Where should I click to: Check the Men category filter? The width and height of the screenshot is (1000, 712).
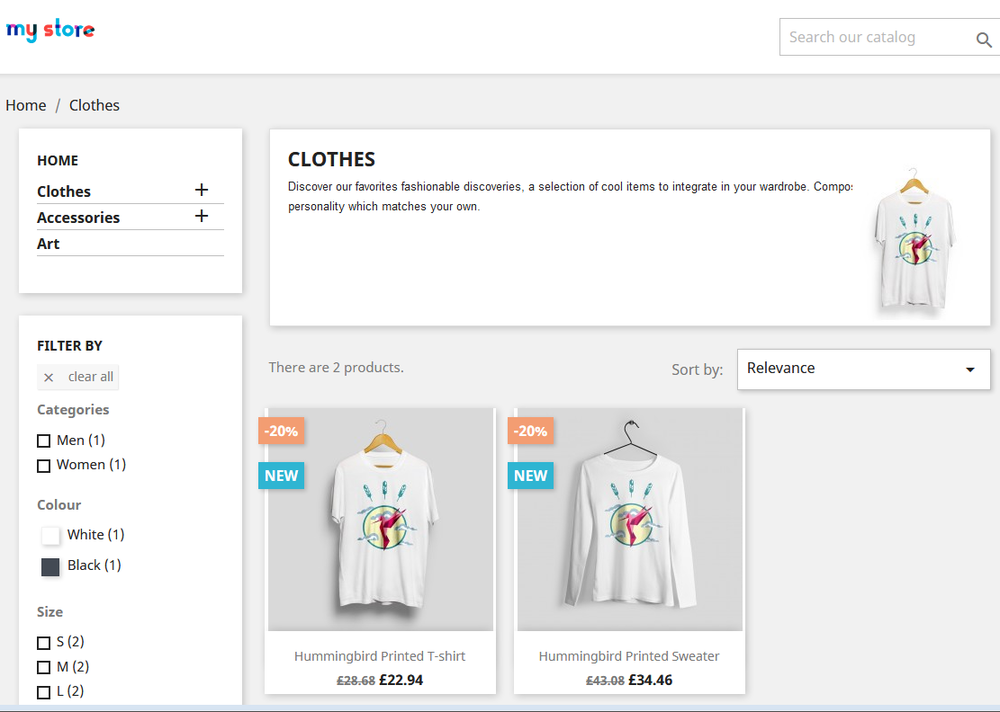[43, 441]
